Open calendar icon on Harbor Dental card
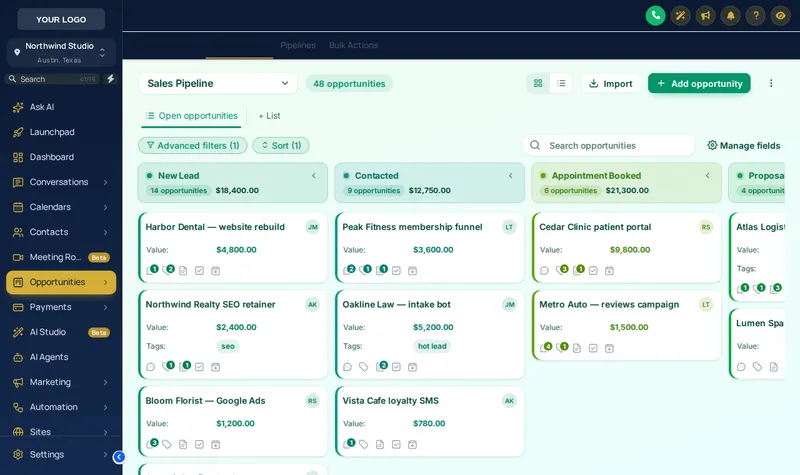The image size is (800, 475). [x=216, y=270]
